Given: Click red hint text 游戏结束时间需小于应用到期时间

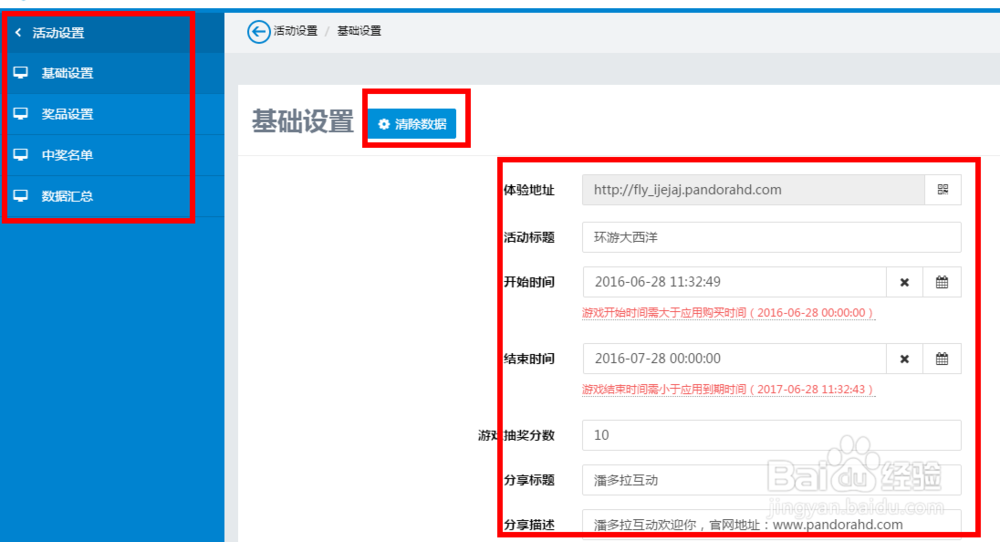Looking at the screenshot, I should (728, 389).
